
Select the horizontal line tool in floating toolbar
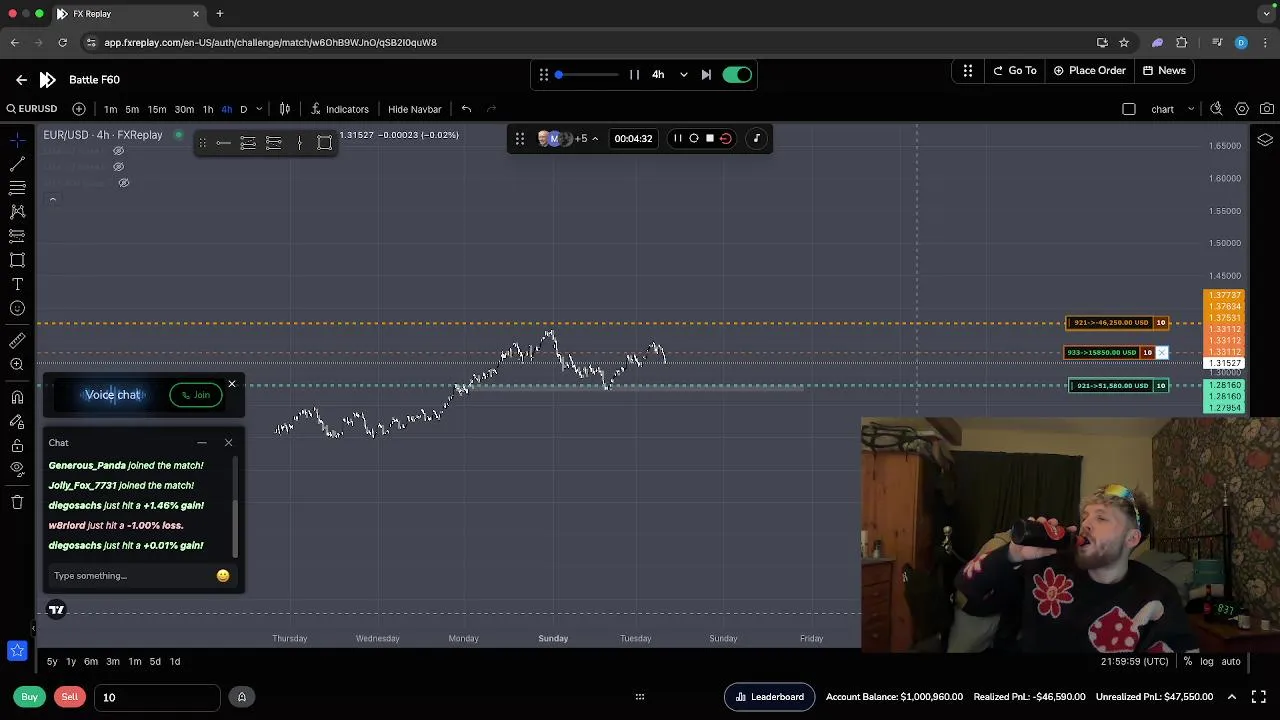[223, 143]
